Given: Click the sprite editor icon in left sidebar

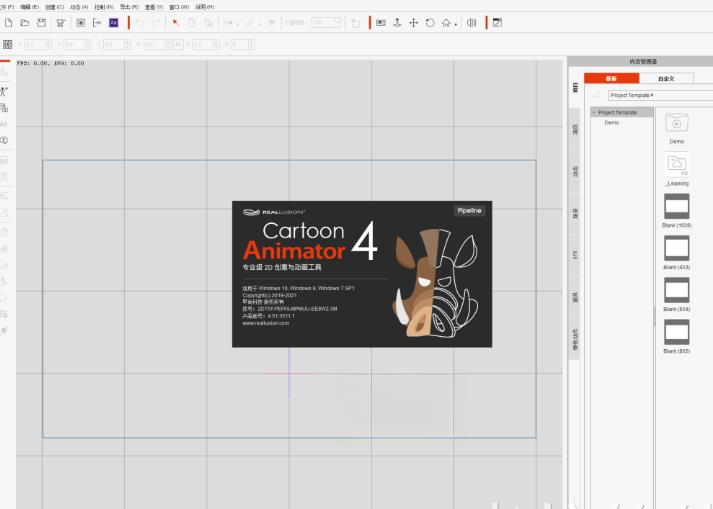Looking at the screenshot, I should click(4, 108).
